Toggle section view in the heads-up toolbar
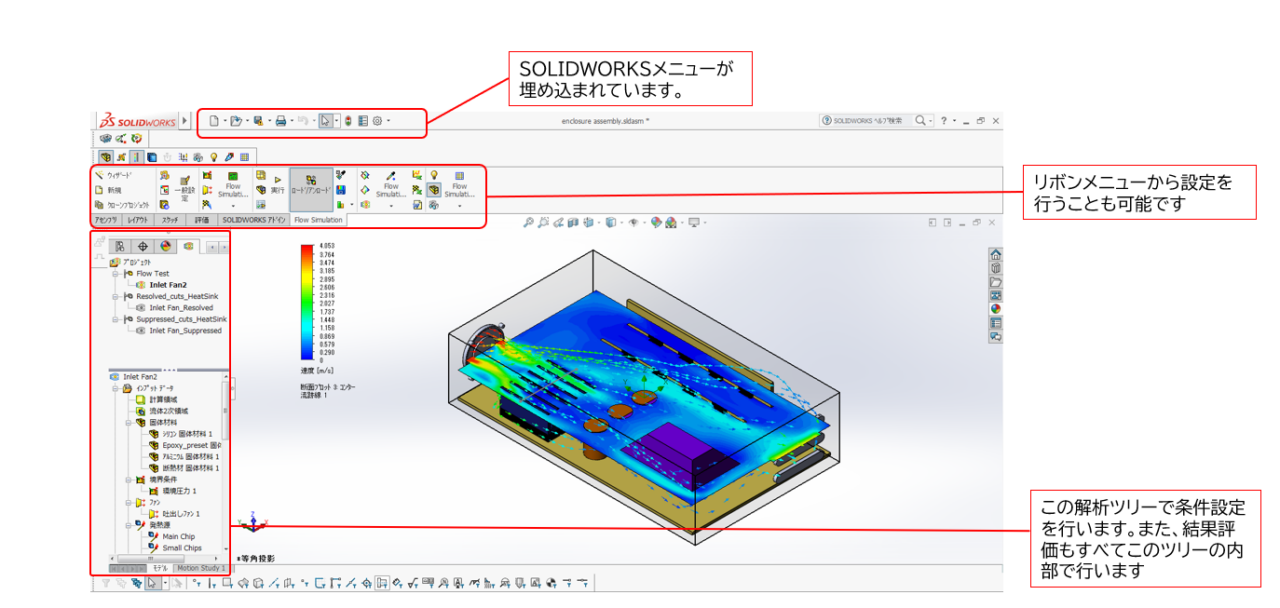Screen dimensions: 1280x608 coord(572,222)
